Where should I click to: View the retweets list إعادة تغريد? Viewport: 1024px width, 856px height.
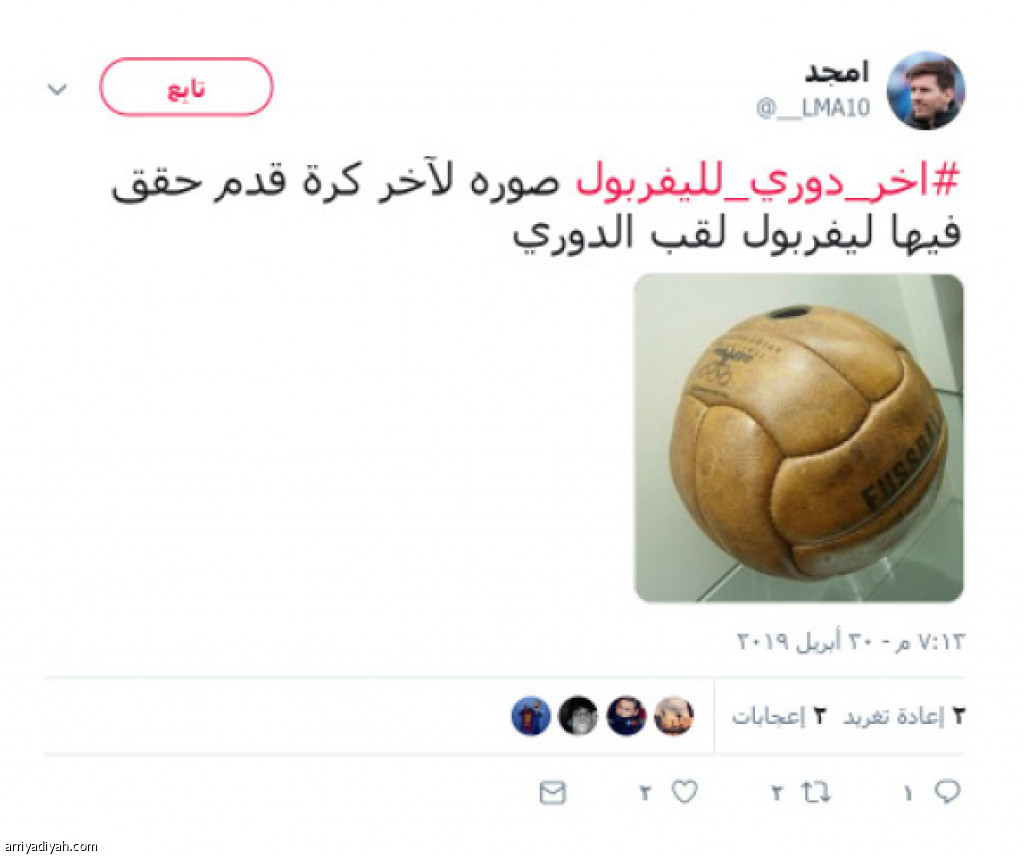tap(903, 716)
